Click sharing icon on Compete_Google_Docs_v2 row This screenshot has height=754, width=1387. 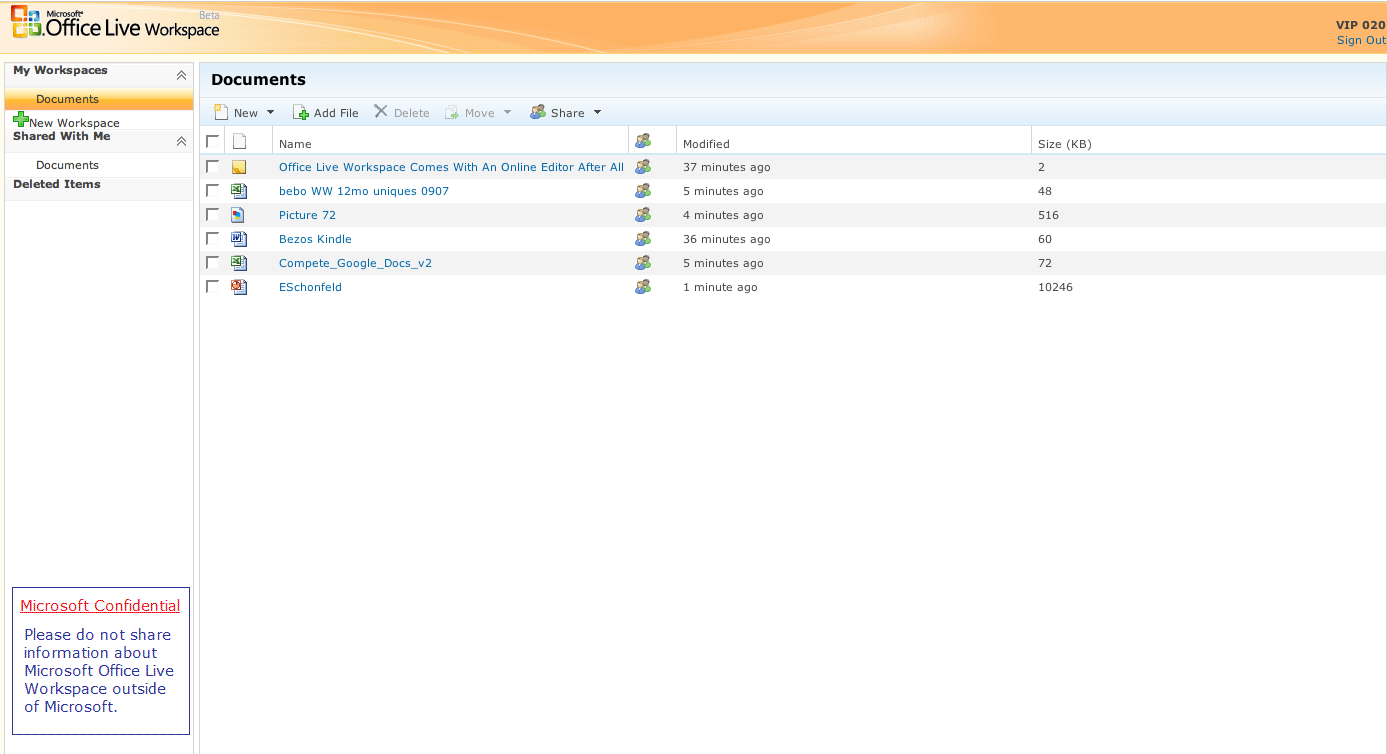click(643, 263)
